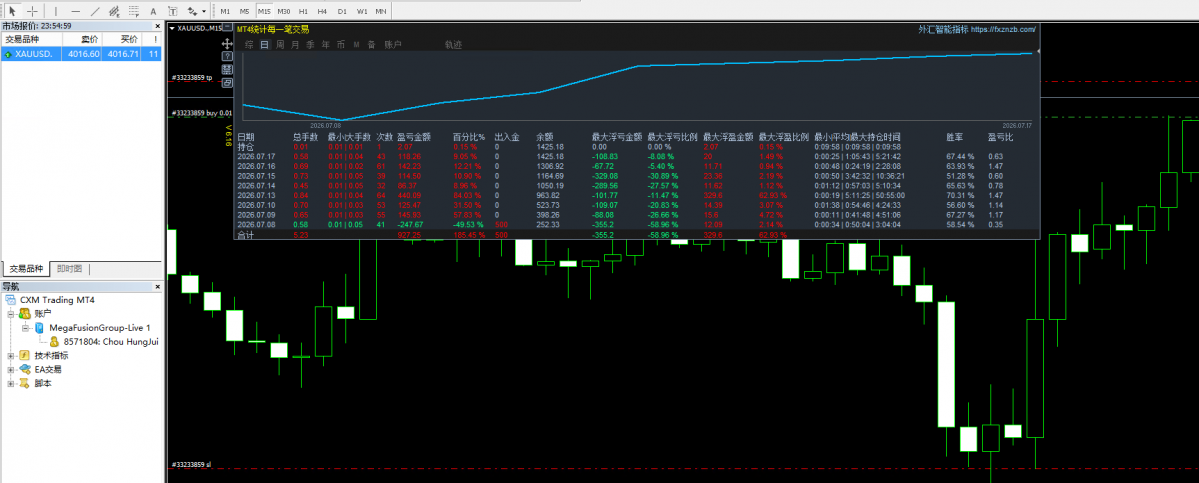Screen dimensions: 1199x483
Task: Activate the crosshair tool
Action: point(31,11)
